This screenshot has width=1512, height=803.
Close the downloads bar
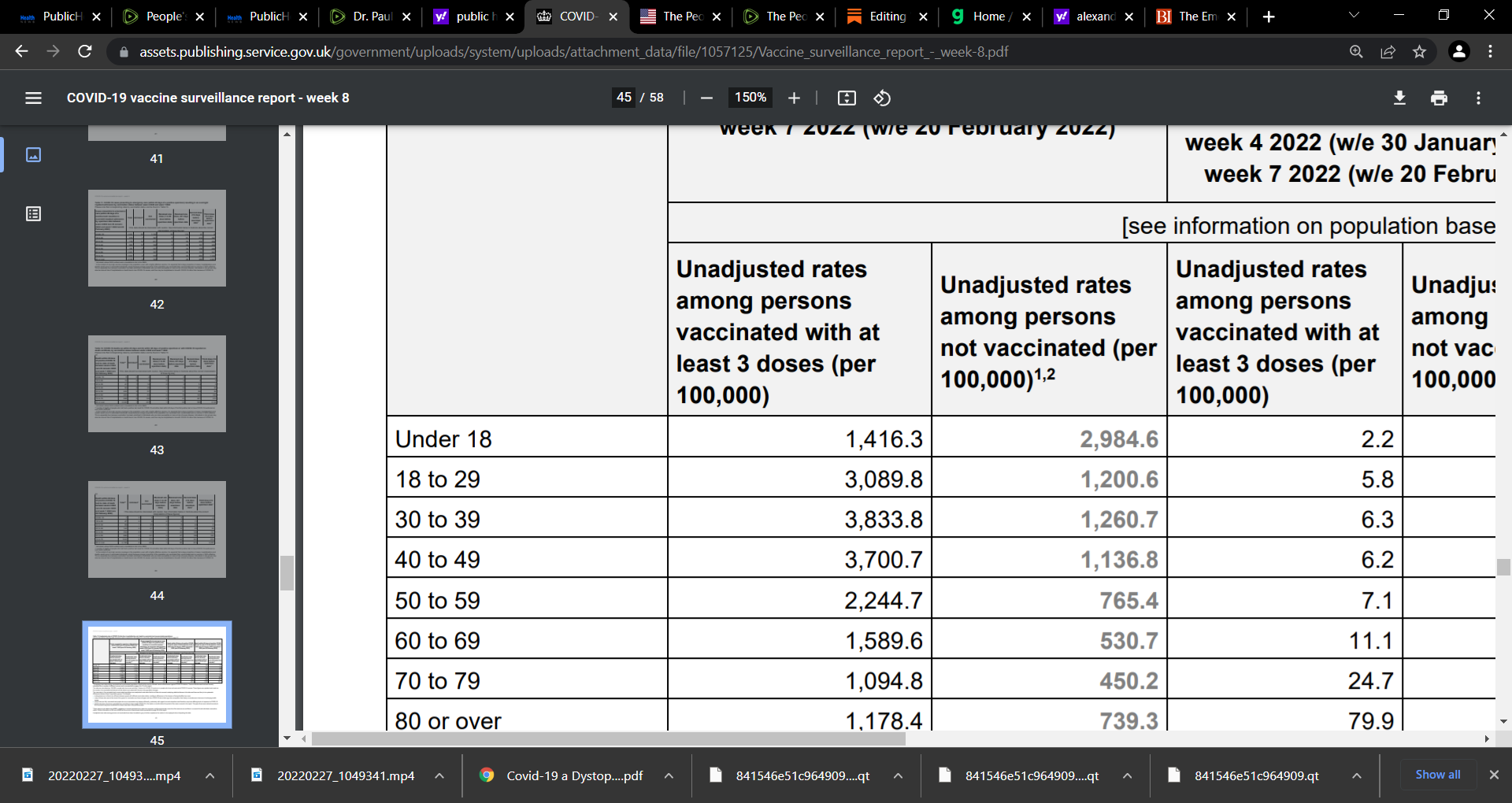pyautogui.click(x=1493, y=775)
